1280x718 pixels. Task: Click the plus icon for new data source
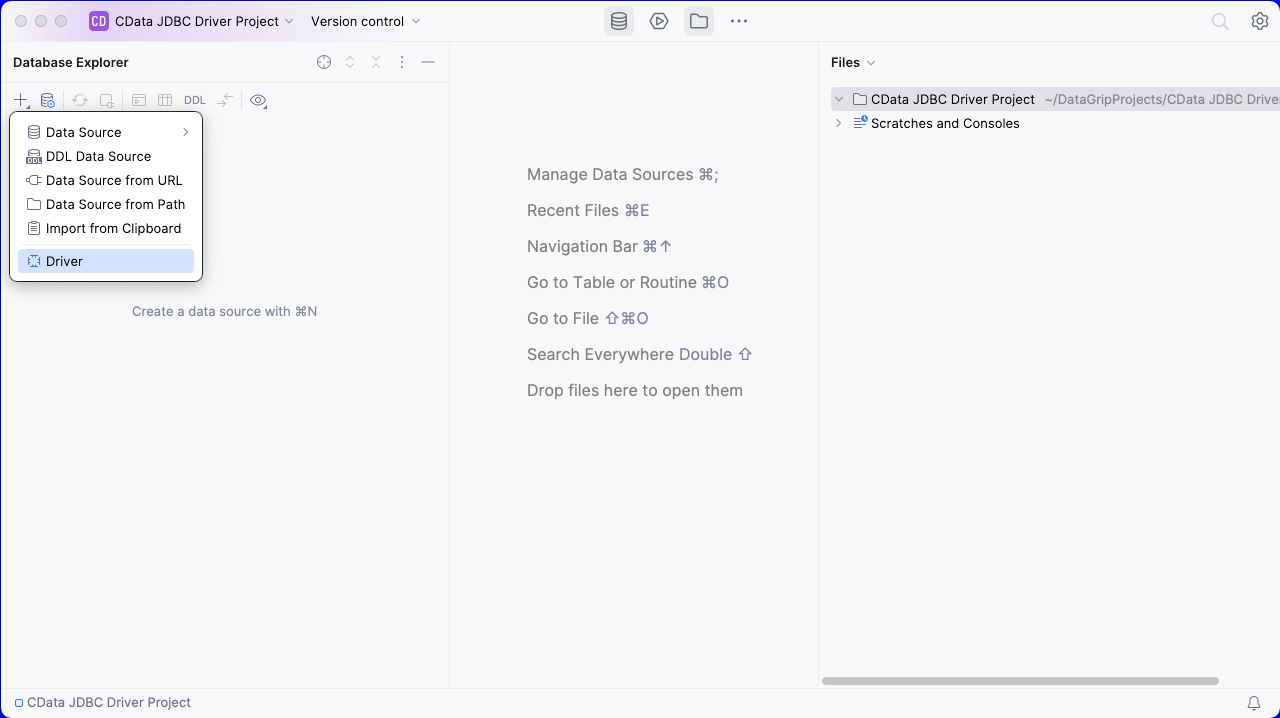coord(20,100)
